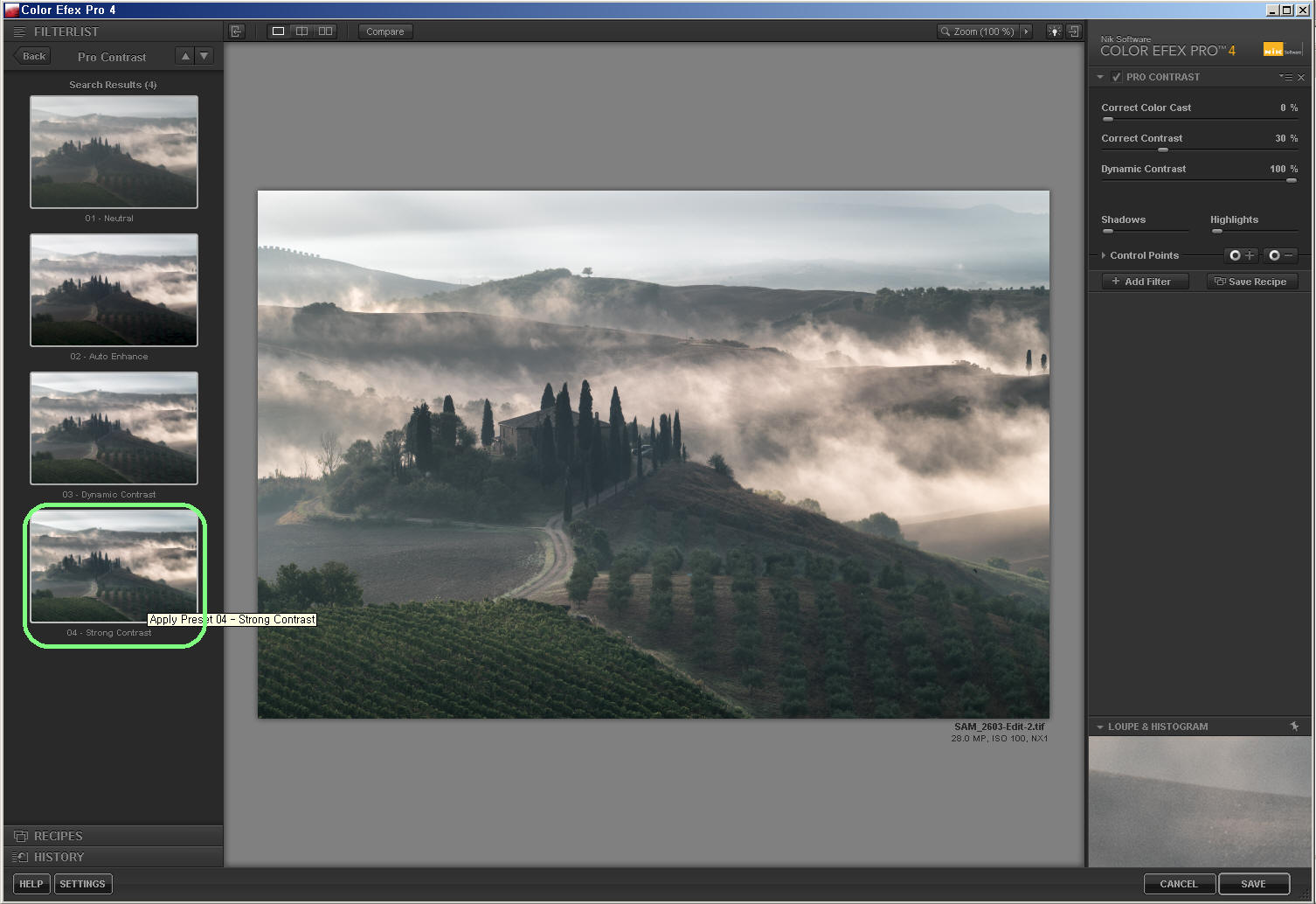Image resolution: width=1316 pixels, height=904 pixels.
Task: Collapse the Loupe & Histogram section
Action: pos(1100,727)
